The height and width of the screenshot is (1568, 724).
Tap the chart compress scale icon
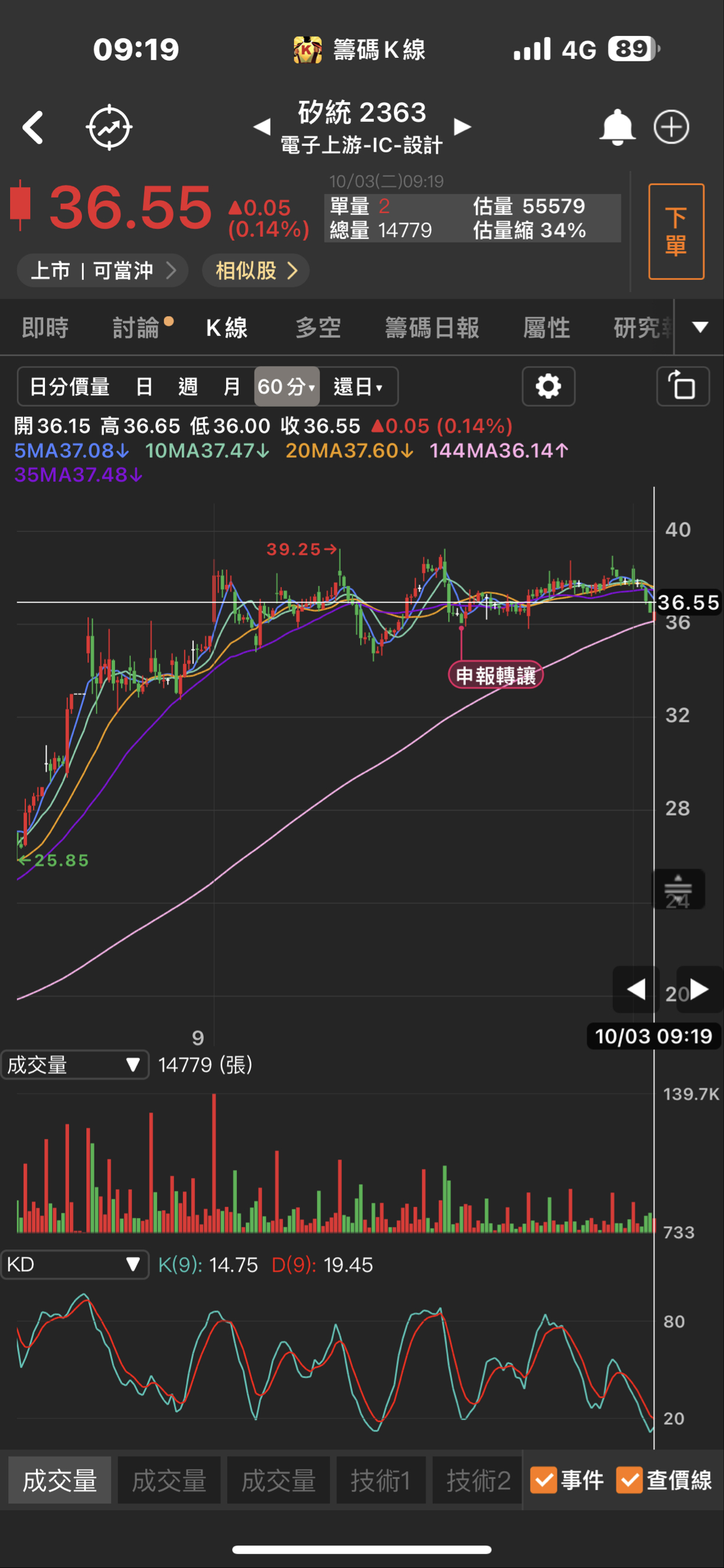tap(679, 889)
